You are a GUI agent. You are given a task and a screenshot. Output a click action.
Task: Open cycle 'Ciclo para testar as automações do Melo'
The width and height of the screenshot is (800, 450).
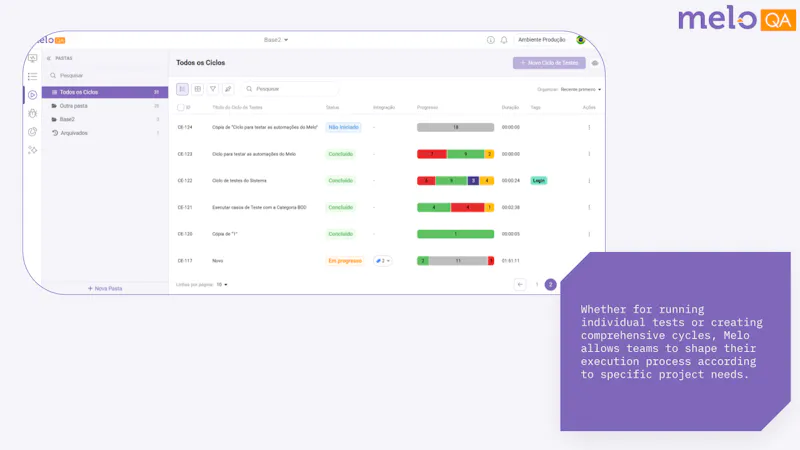click(x=254, y=154)
